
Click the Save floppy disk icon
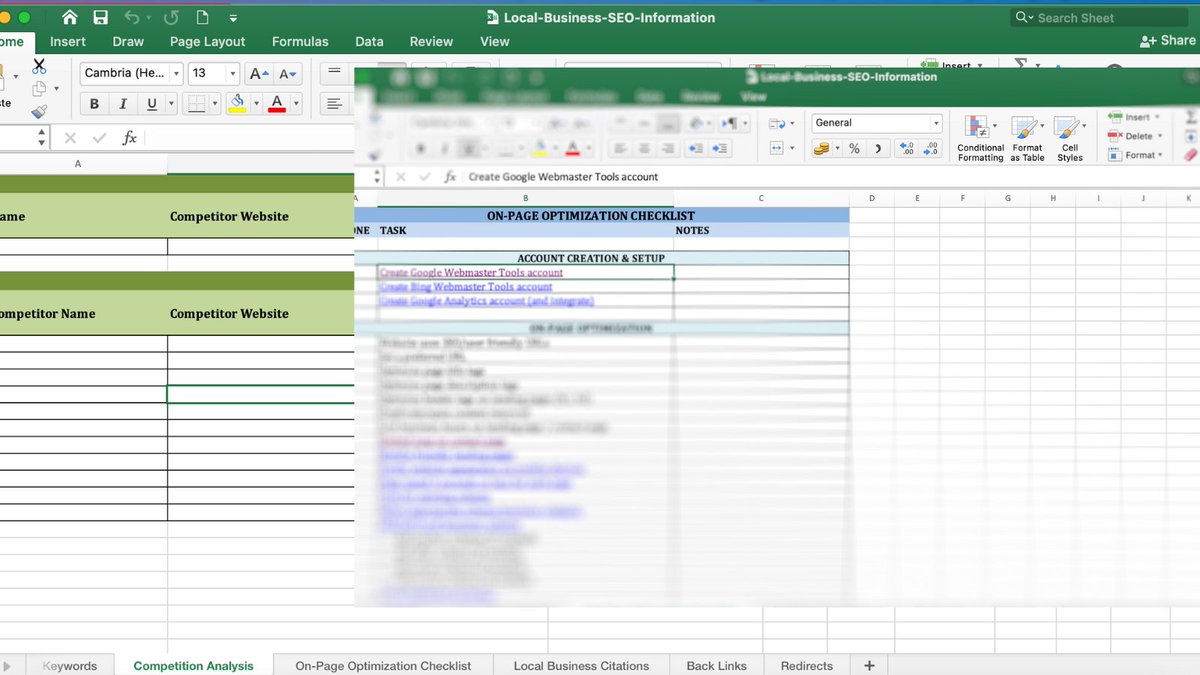(x=100, y=18)
